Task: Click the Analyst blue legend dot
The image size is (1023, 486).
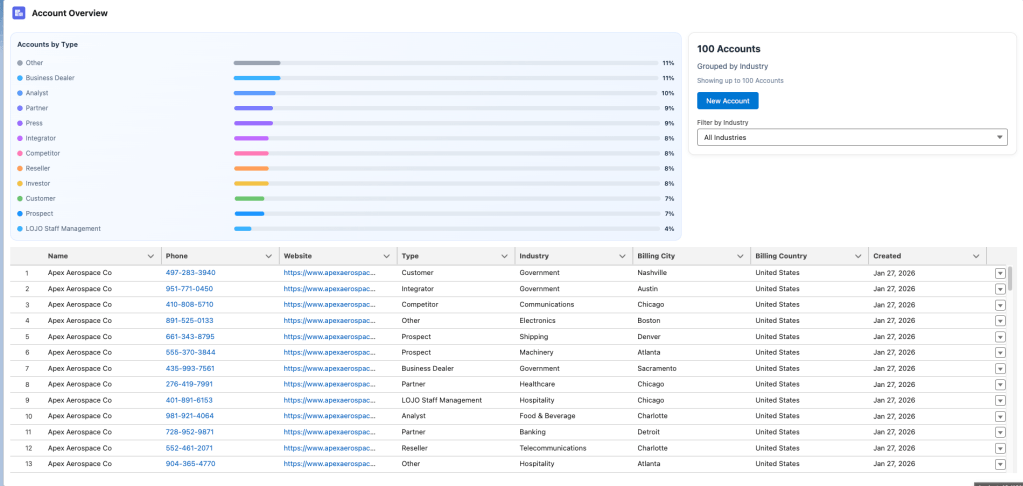Action: [x=20, y=93]
